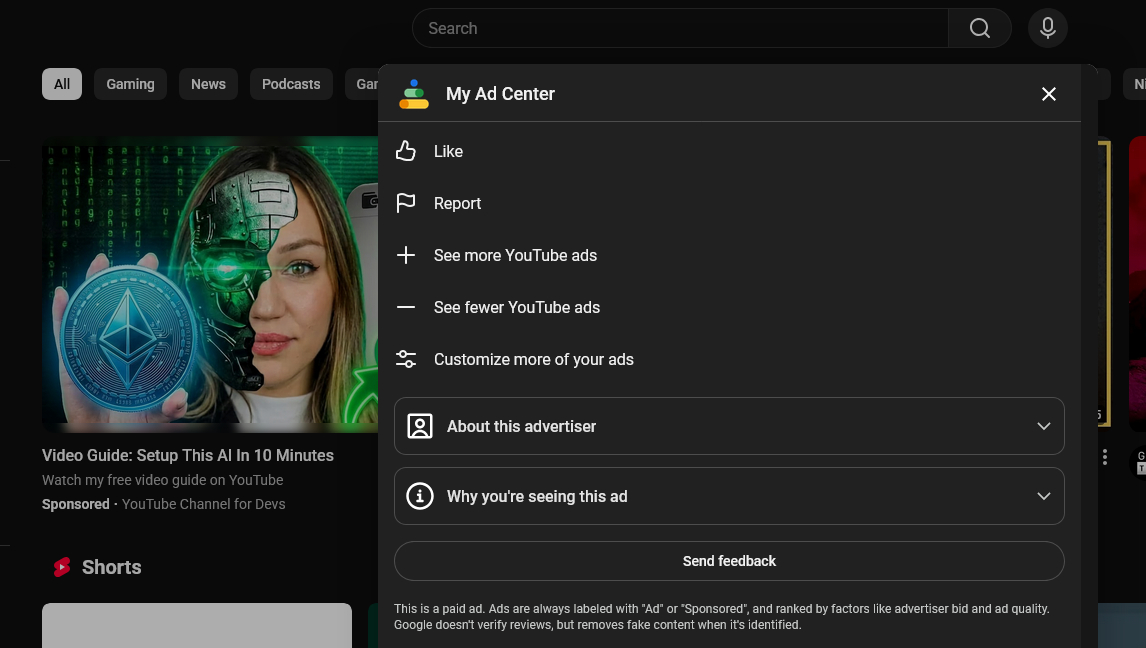Select the All filter chip
Screen dimensions: 1146x648
[x=62, y=84]
